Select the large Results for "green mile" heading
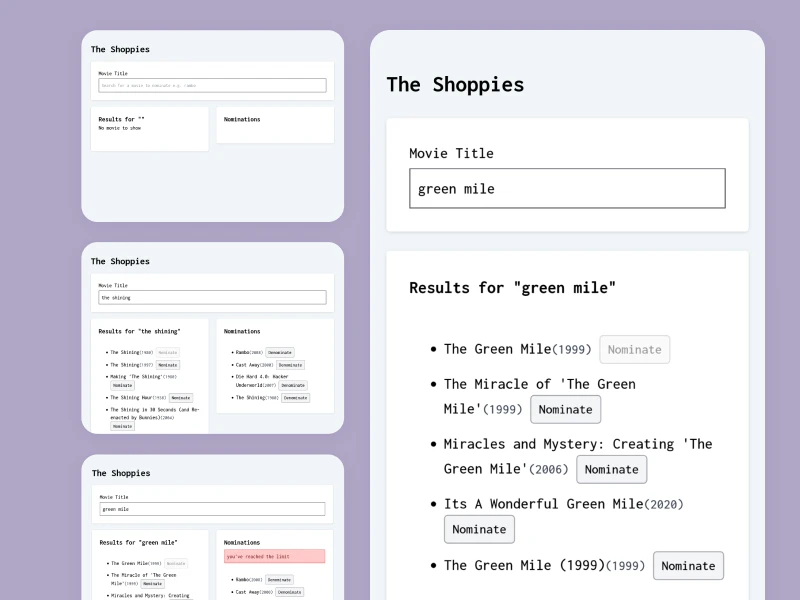800x600 pixels. click(x=512, y=288)
